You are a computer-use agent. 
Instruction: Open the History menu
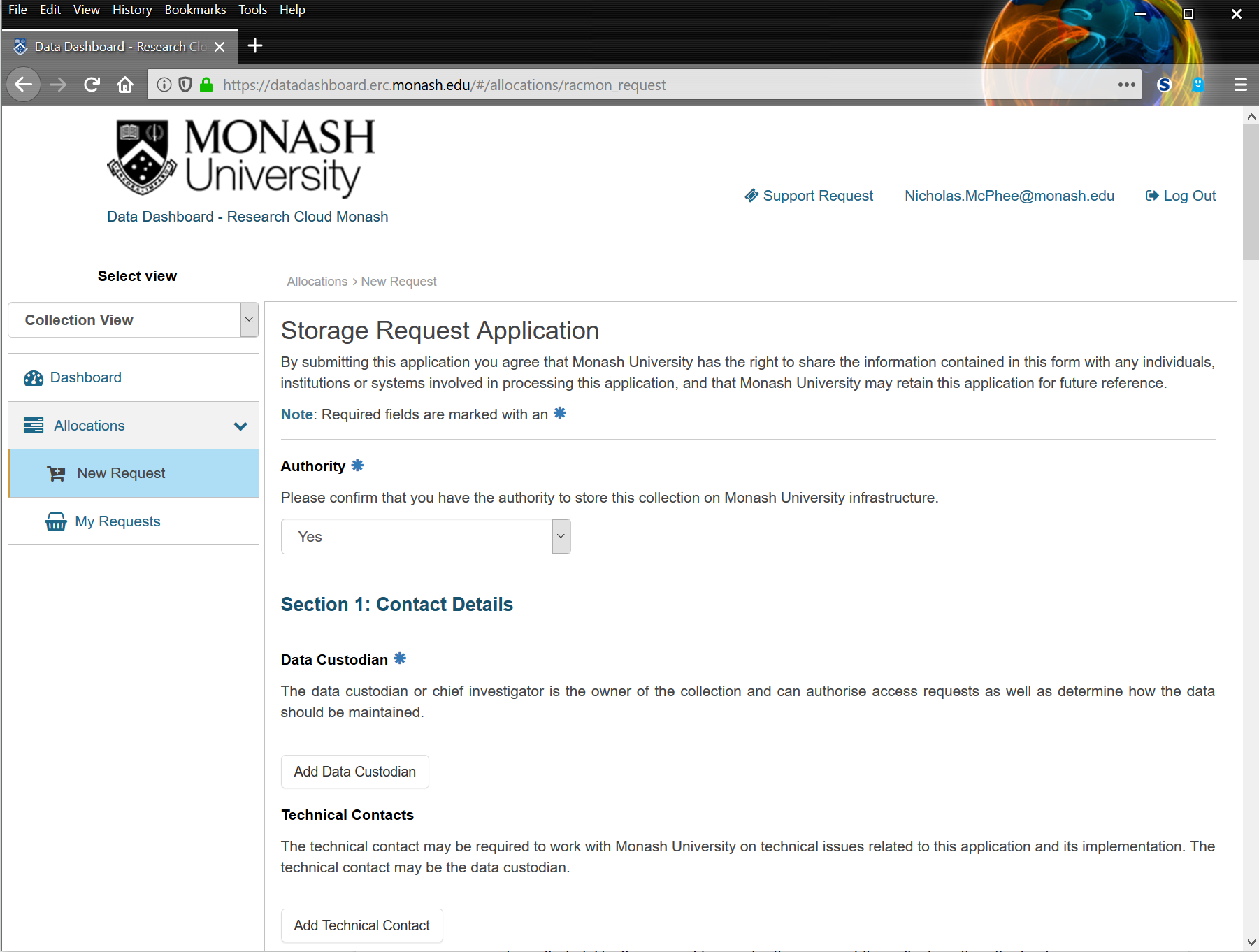131,10
